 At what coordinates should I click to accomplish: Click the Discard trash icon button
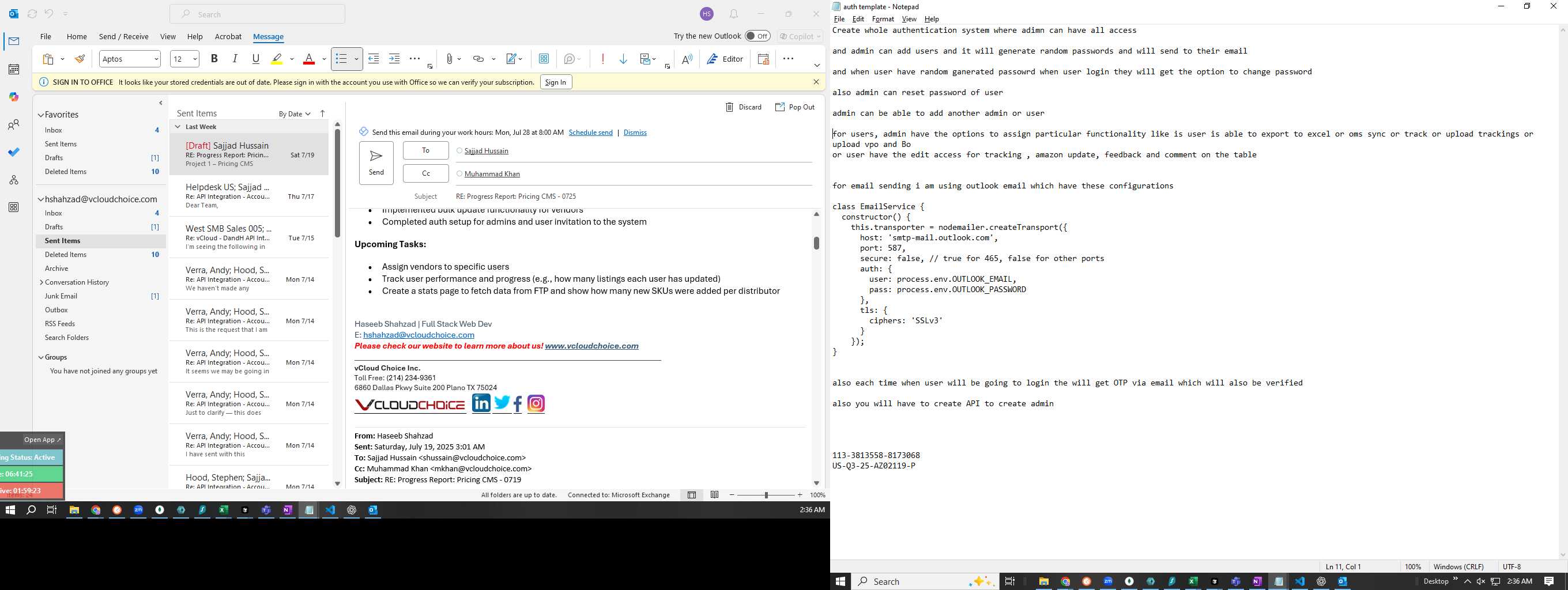[x=743, y=107]
